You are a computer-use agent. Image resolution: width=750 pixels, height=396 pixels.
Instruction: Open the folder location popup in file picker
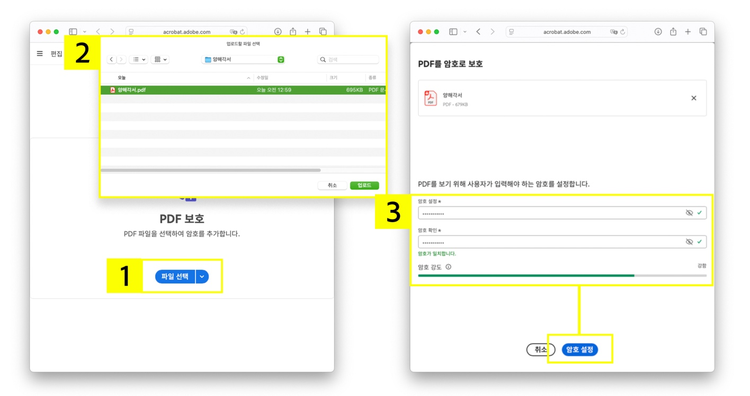coord(243,59)
